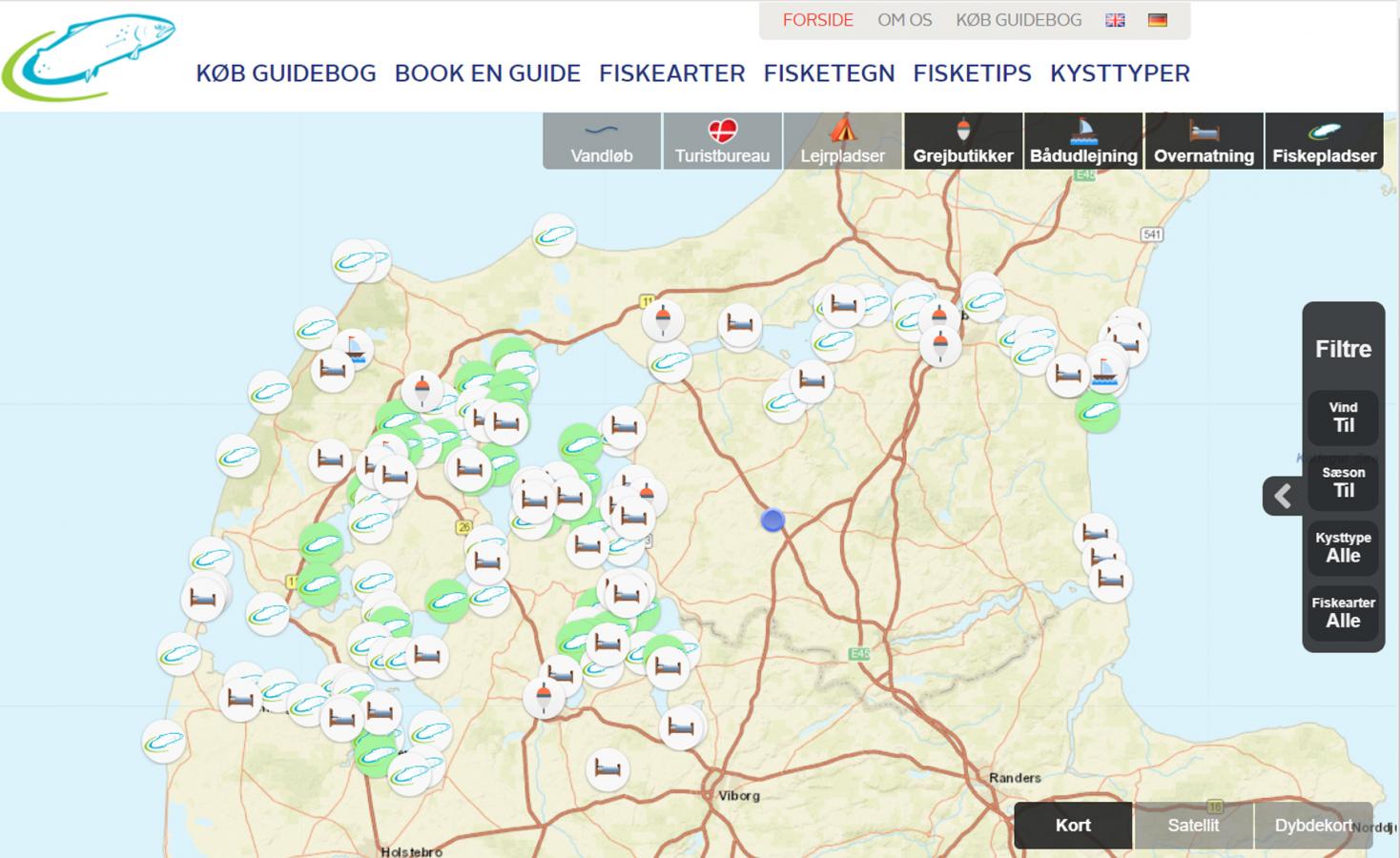Toggle the Vandløb map layer
Viewport: 1400px width, 858px height.
click(602, 141)
